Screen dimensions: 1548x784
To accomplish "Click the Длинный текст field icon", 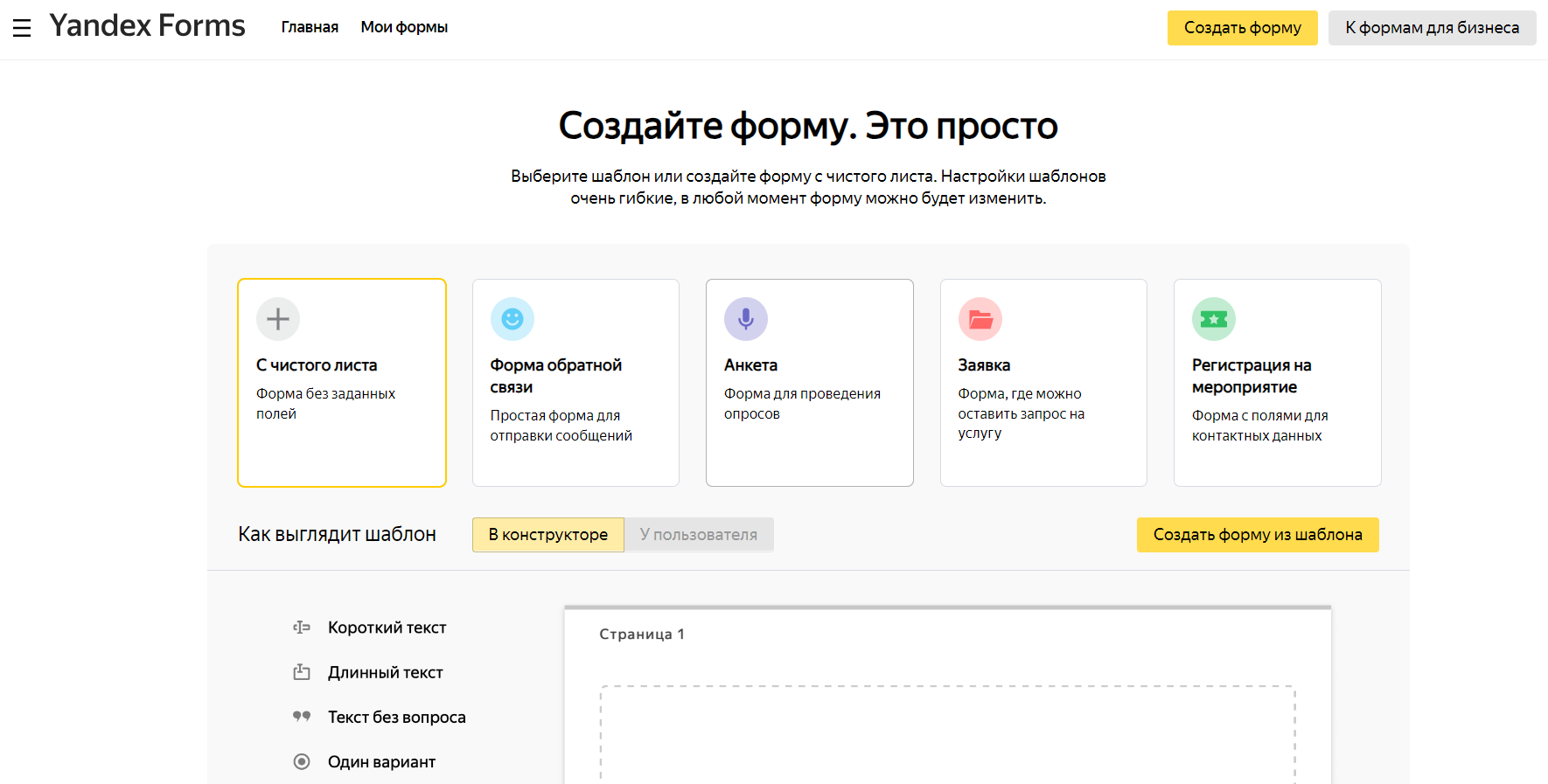I will click(302, 672).
